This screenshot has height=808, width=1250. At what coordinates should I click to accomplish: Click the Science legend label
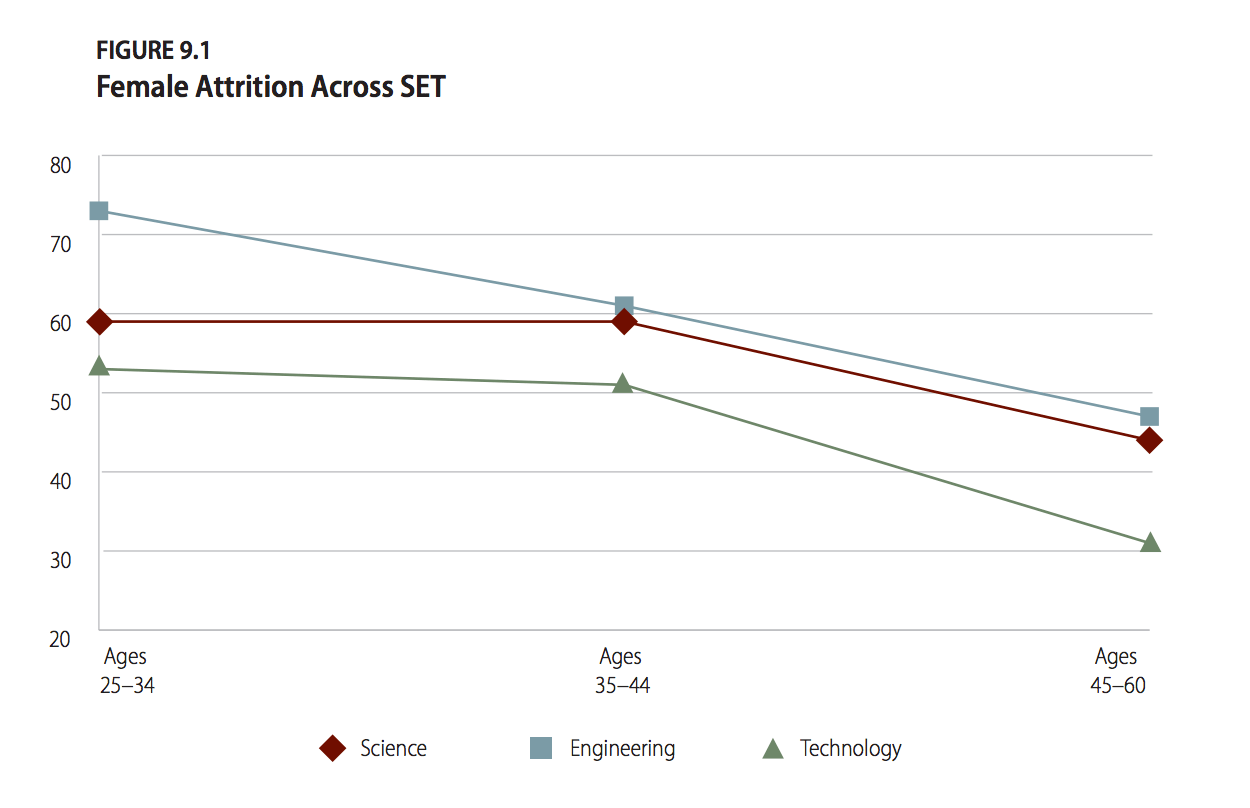(393, 748)
